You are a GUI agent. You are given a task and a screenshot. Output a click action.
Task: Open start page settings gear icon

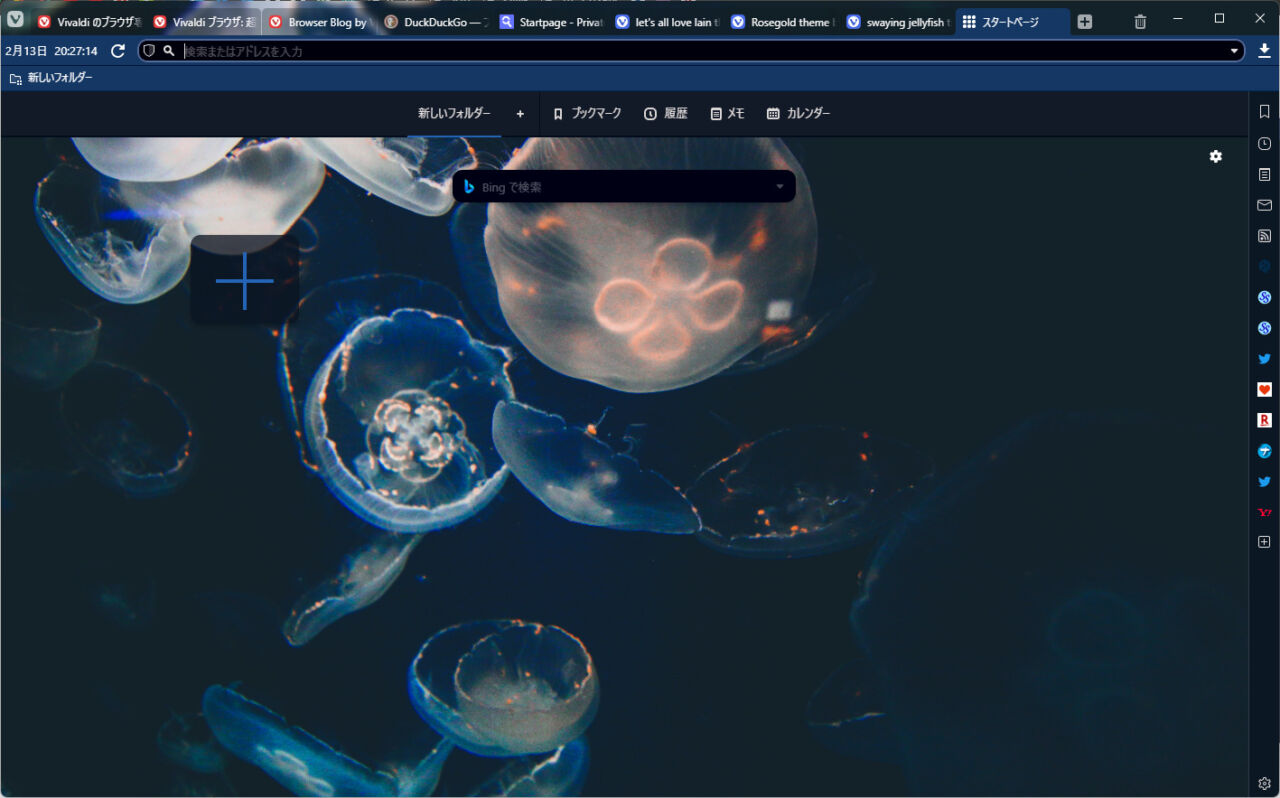(1216, 156)
